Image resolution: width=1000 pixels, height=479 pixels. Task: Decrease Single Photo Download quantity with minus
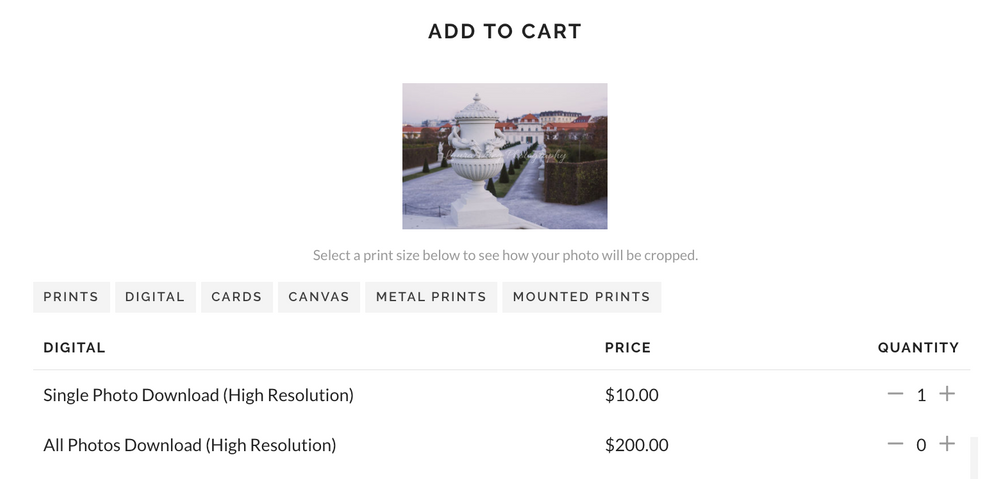[895, 394]
